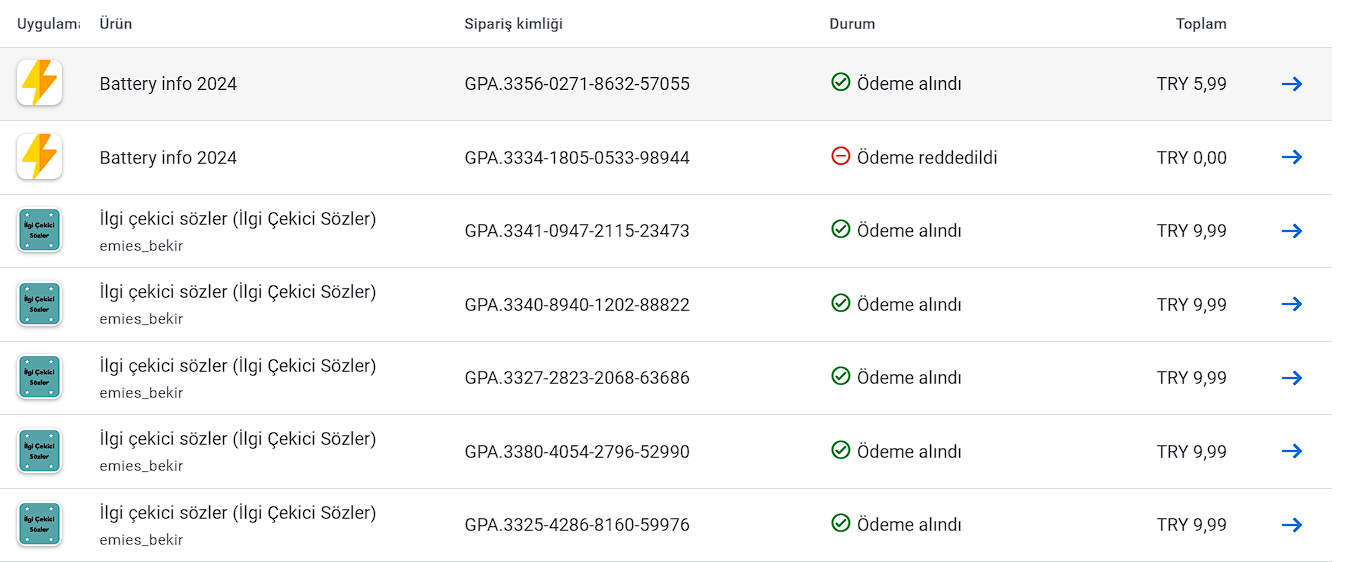Click green check status icon for TRY 5,99 order
The height and width of the screenshot is (562, 1352).
click(x=841, y=83)
